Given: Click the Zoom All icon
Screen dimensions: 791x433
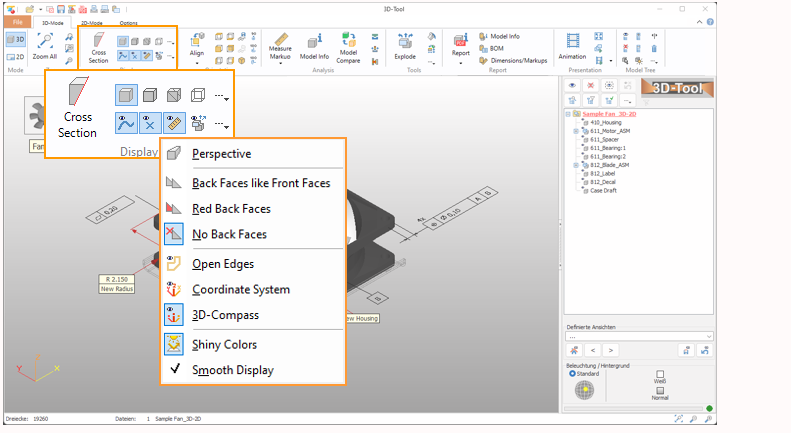Looking at the screenshot, I should (x=45, y=47).
